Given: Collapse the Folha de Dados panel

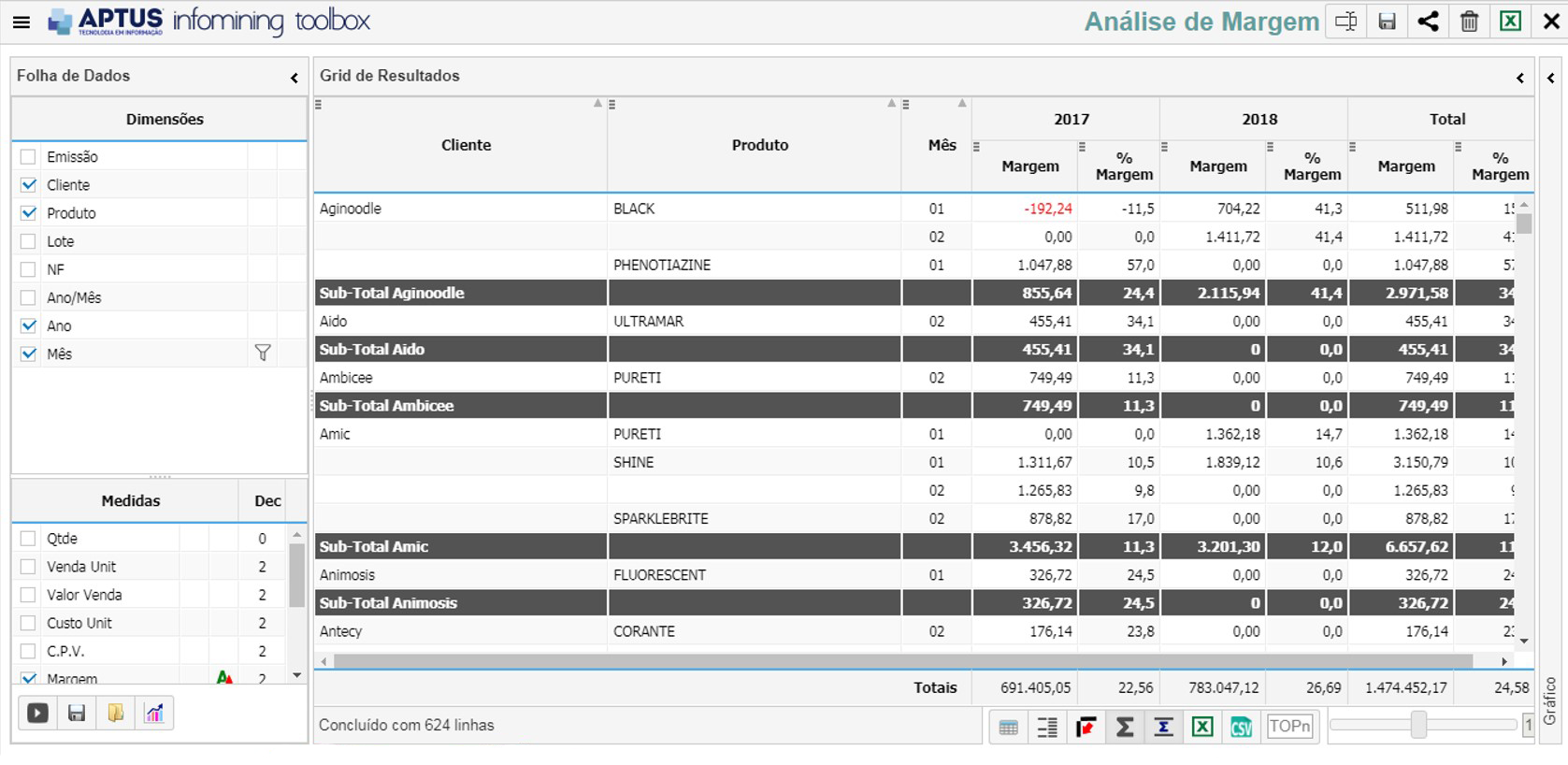Looking at the screenshot, I should pyautogui.click(x=294, y=78).
